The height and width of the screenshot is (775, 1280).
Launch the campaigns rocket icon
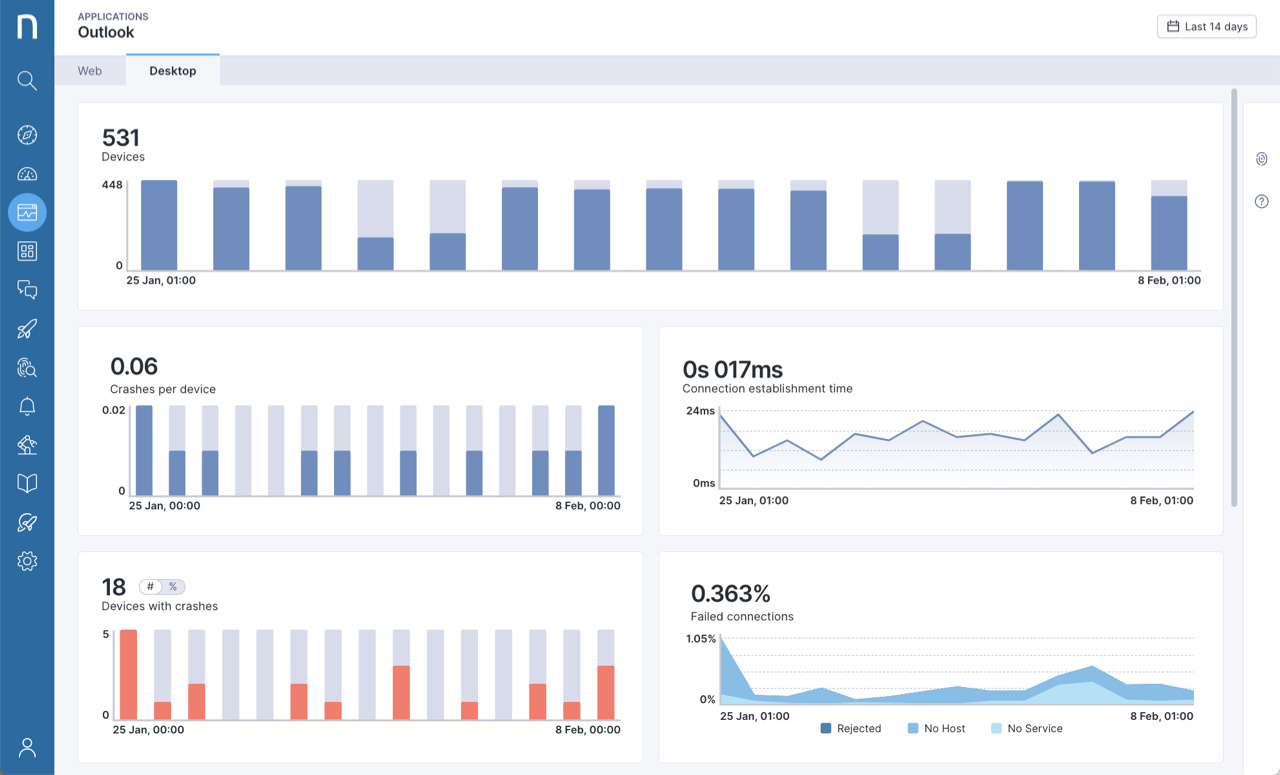(27, 328)
